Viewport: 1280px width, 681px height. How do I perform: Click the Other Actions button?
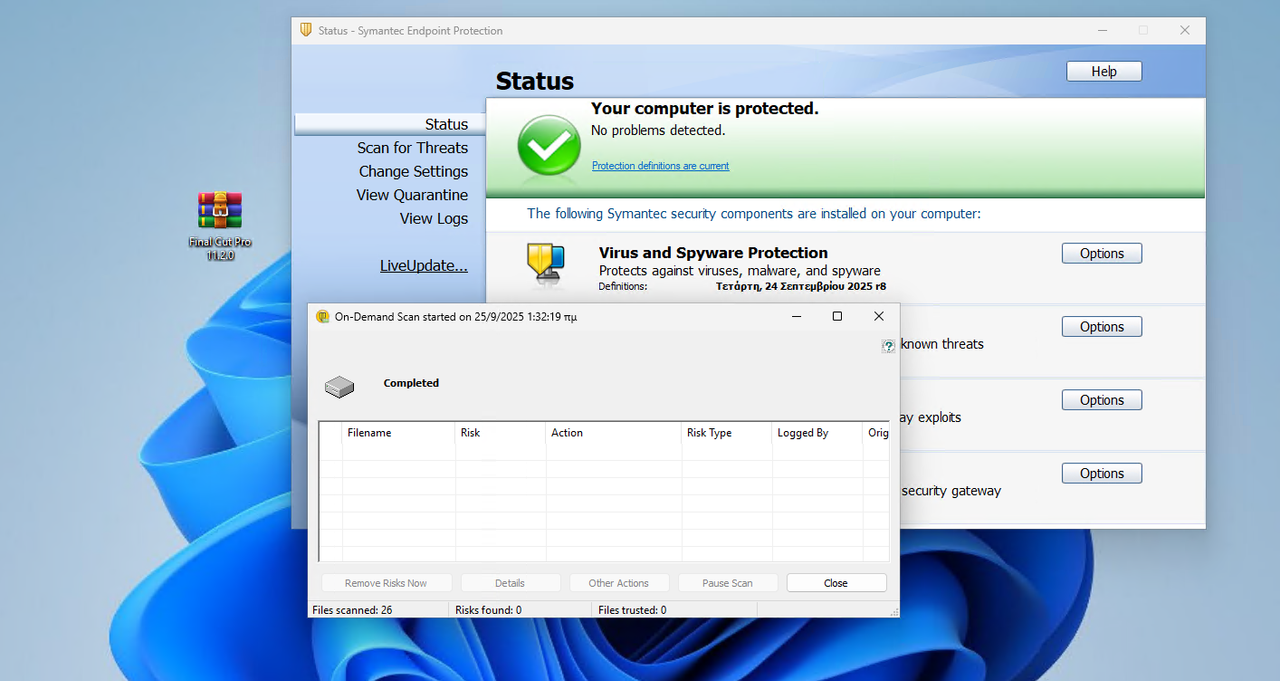(x=619, y=583)
